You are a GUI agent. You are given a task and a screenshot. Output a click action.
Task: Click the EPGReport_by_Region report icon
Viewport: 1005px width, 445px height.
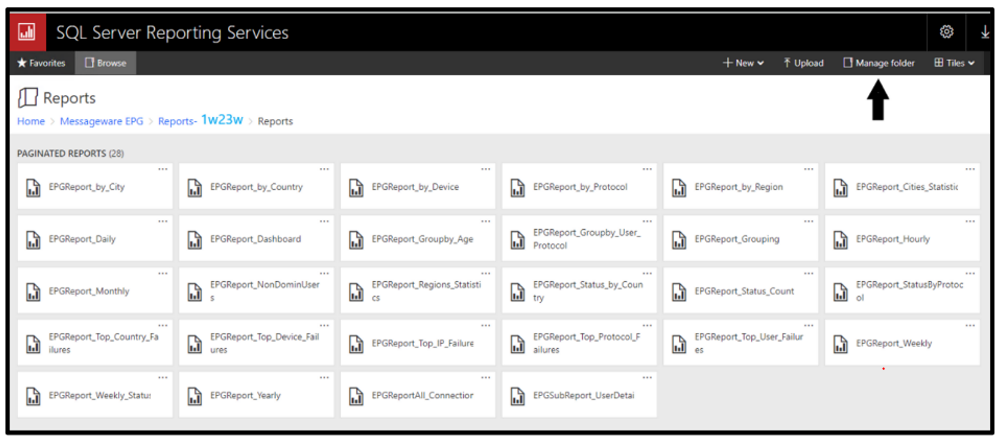click(679, 187)
